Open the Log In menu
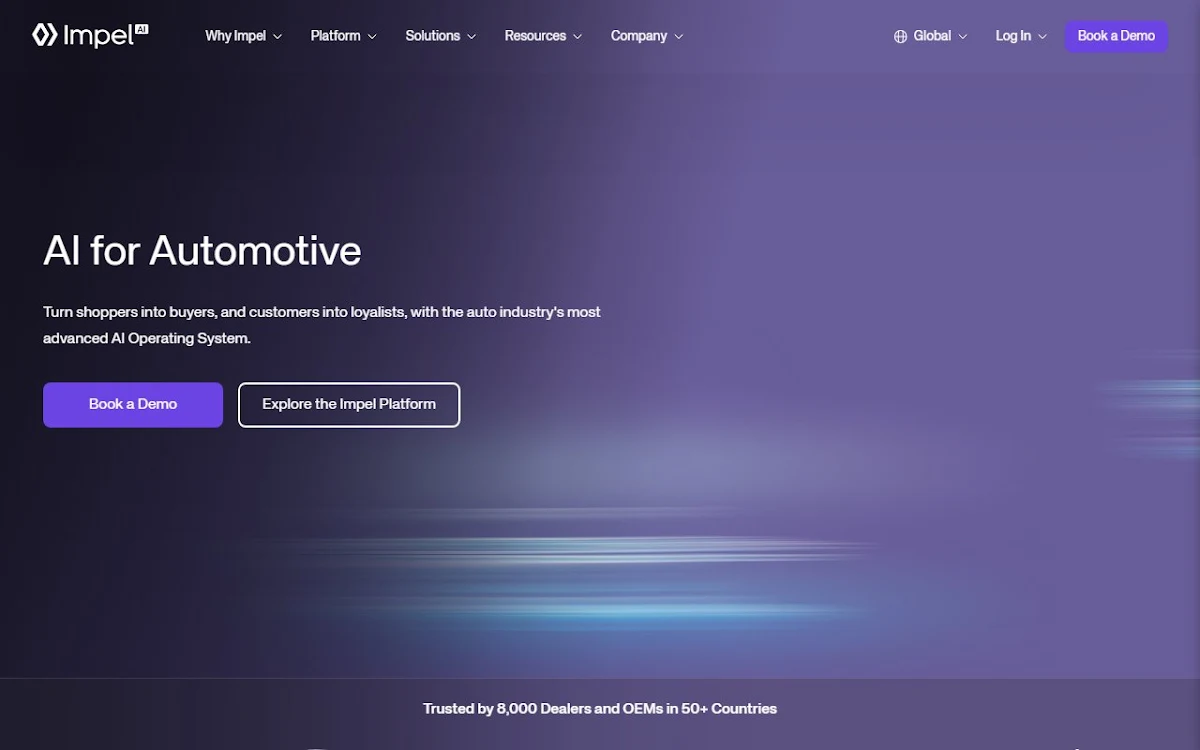The height and width of the screenshot is (750, 1200). click(x=1021, y=36)
